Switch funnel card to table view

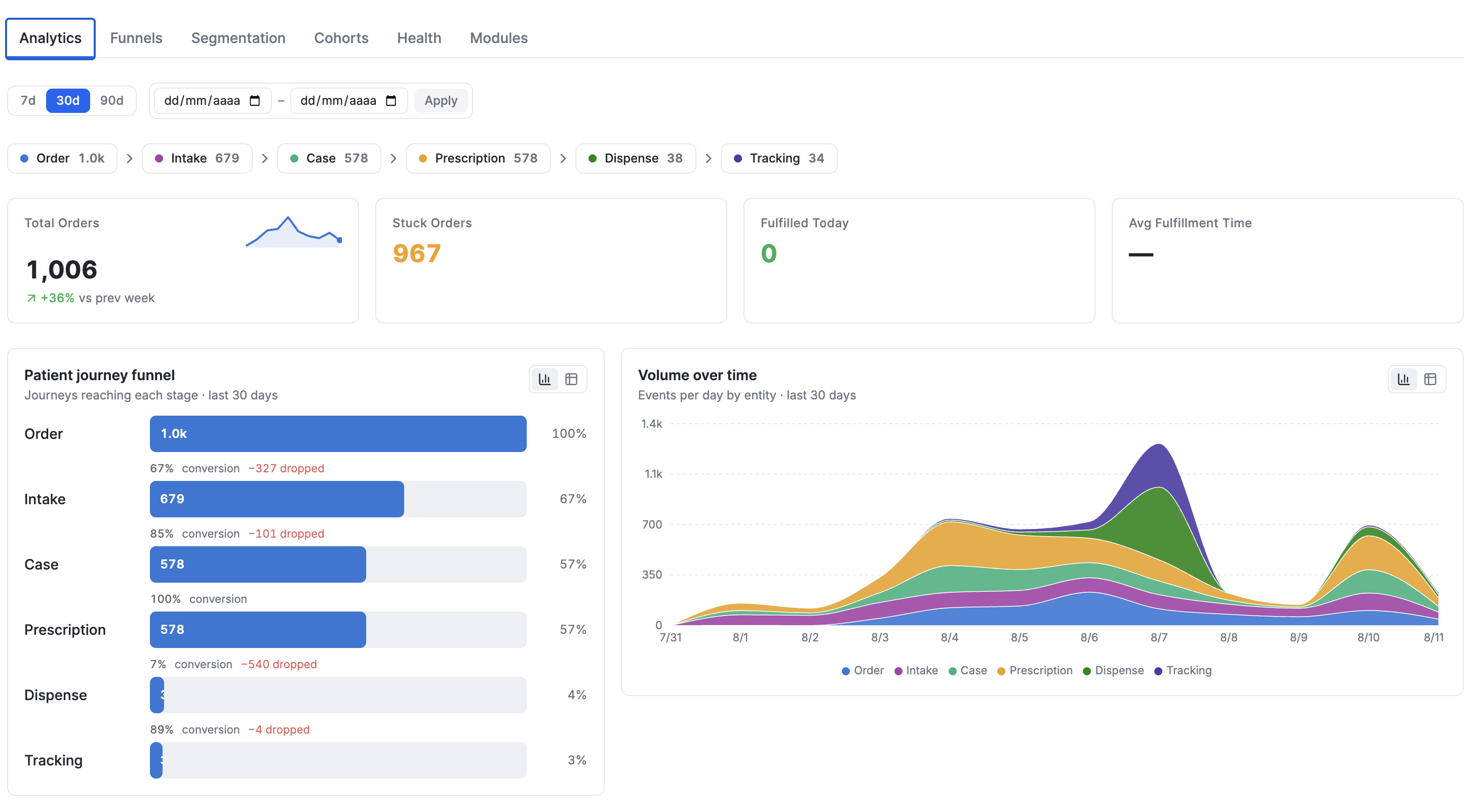pos(571,379)
